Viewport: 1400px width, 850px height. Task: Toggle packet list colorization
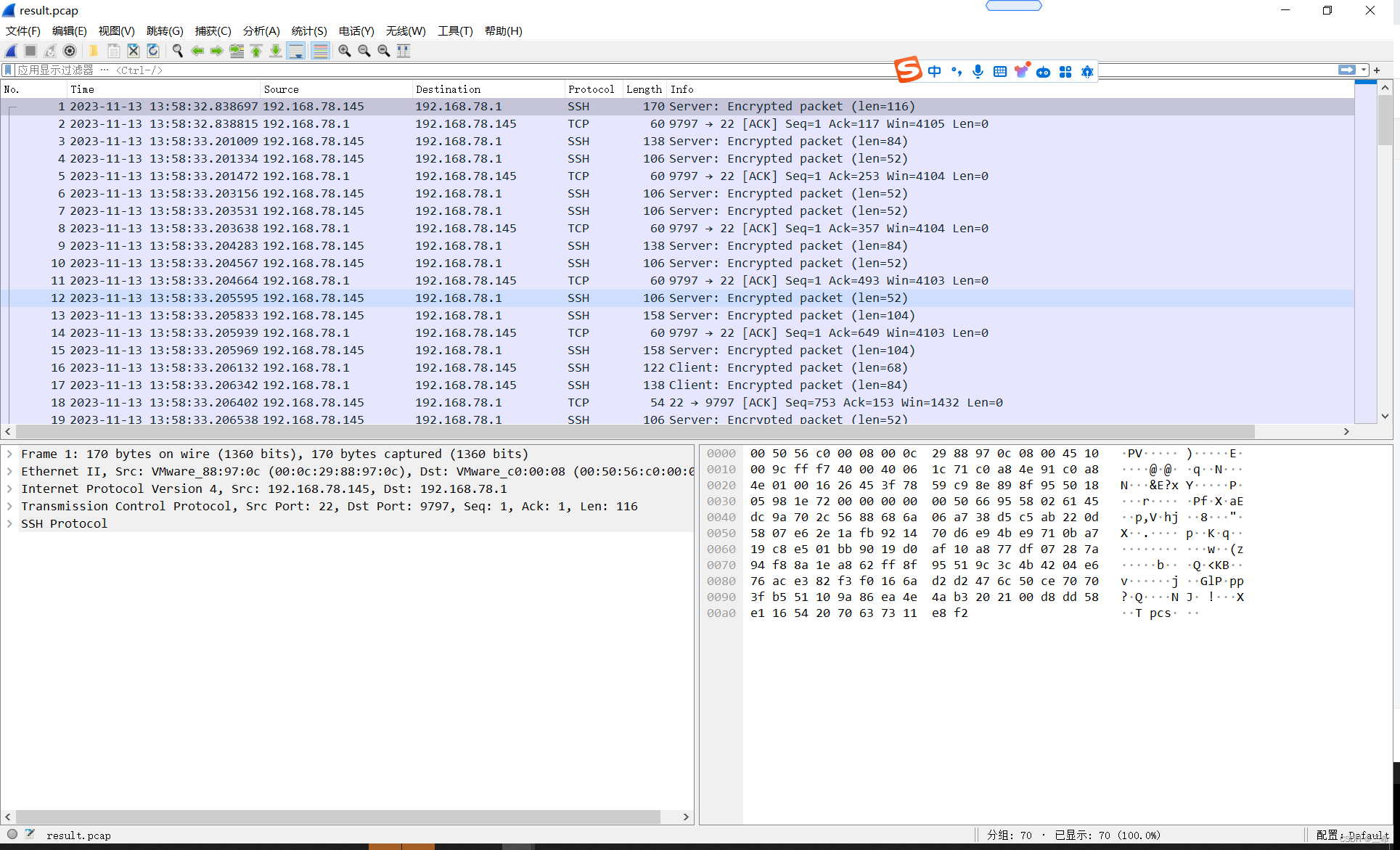click(x=320, y=51)
